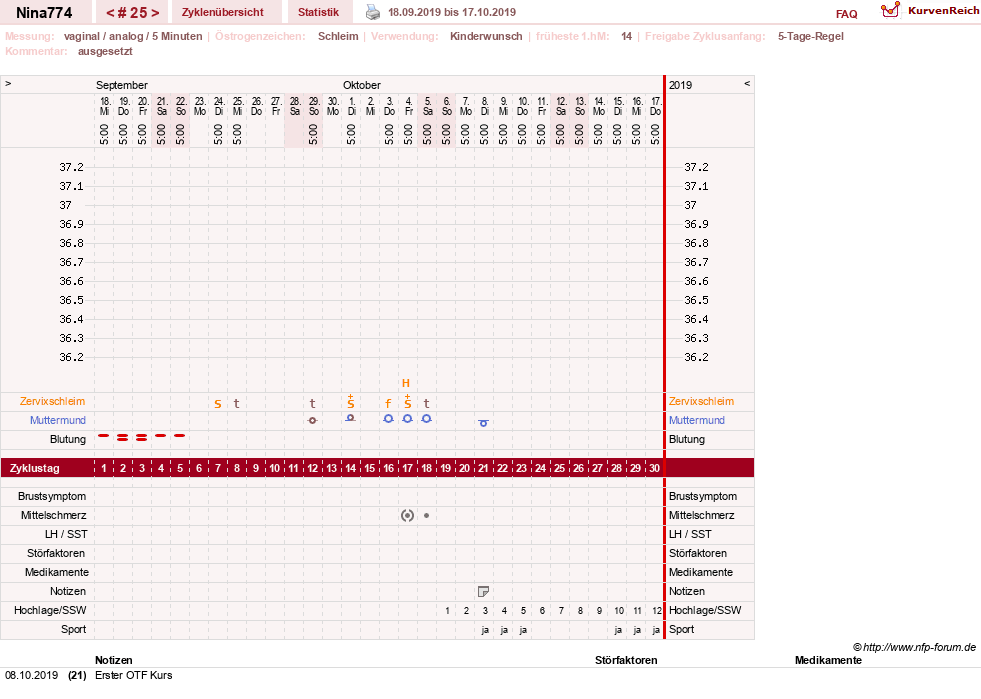981x699 pixels.
Task: Click the Störfaktoren heading below the chart
Action: pyautogui.click(x=626, y=660)
